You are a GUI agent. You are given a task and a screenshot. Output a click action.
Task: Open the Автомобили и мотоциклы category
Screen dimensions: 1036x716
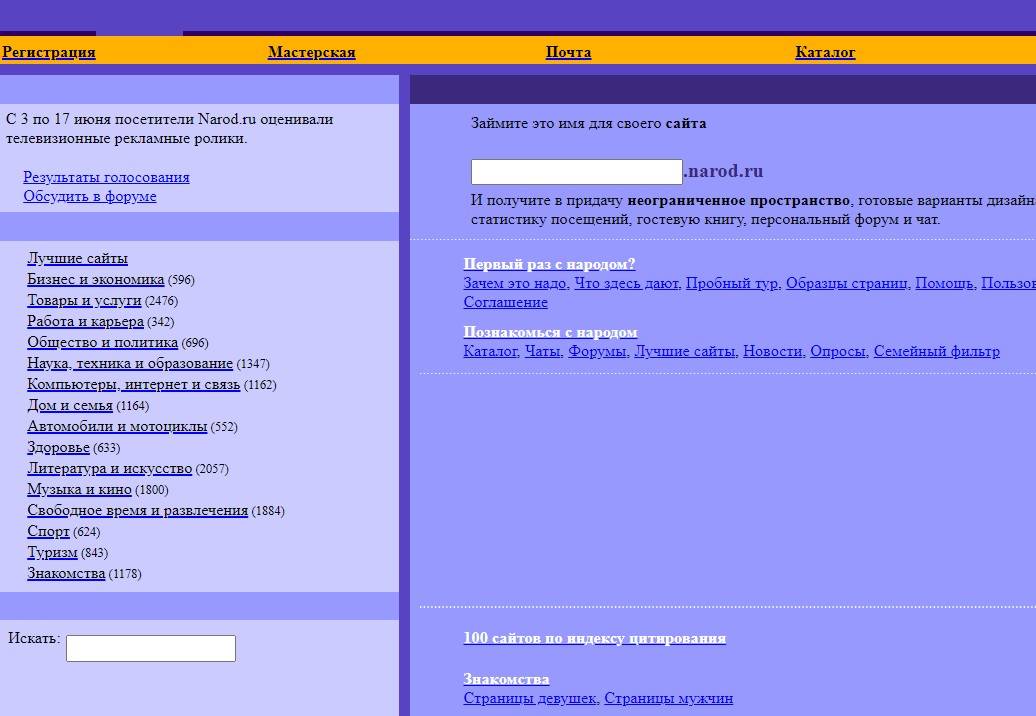tap(117, 426)
